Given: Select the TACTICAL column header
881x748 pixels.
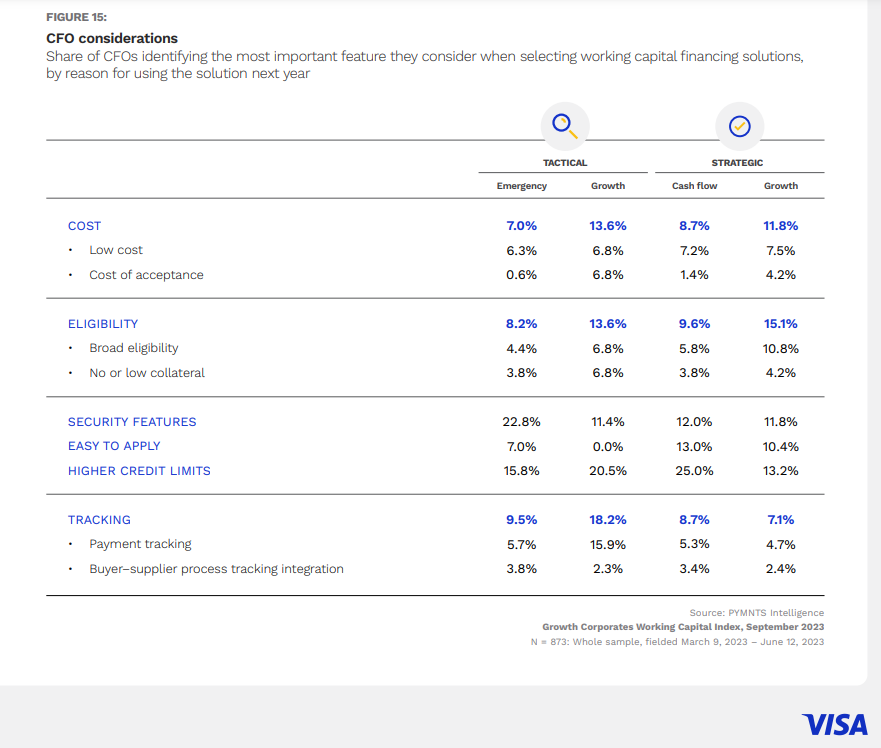Looking at the screenshot, I should (565, 163).
